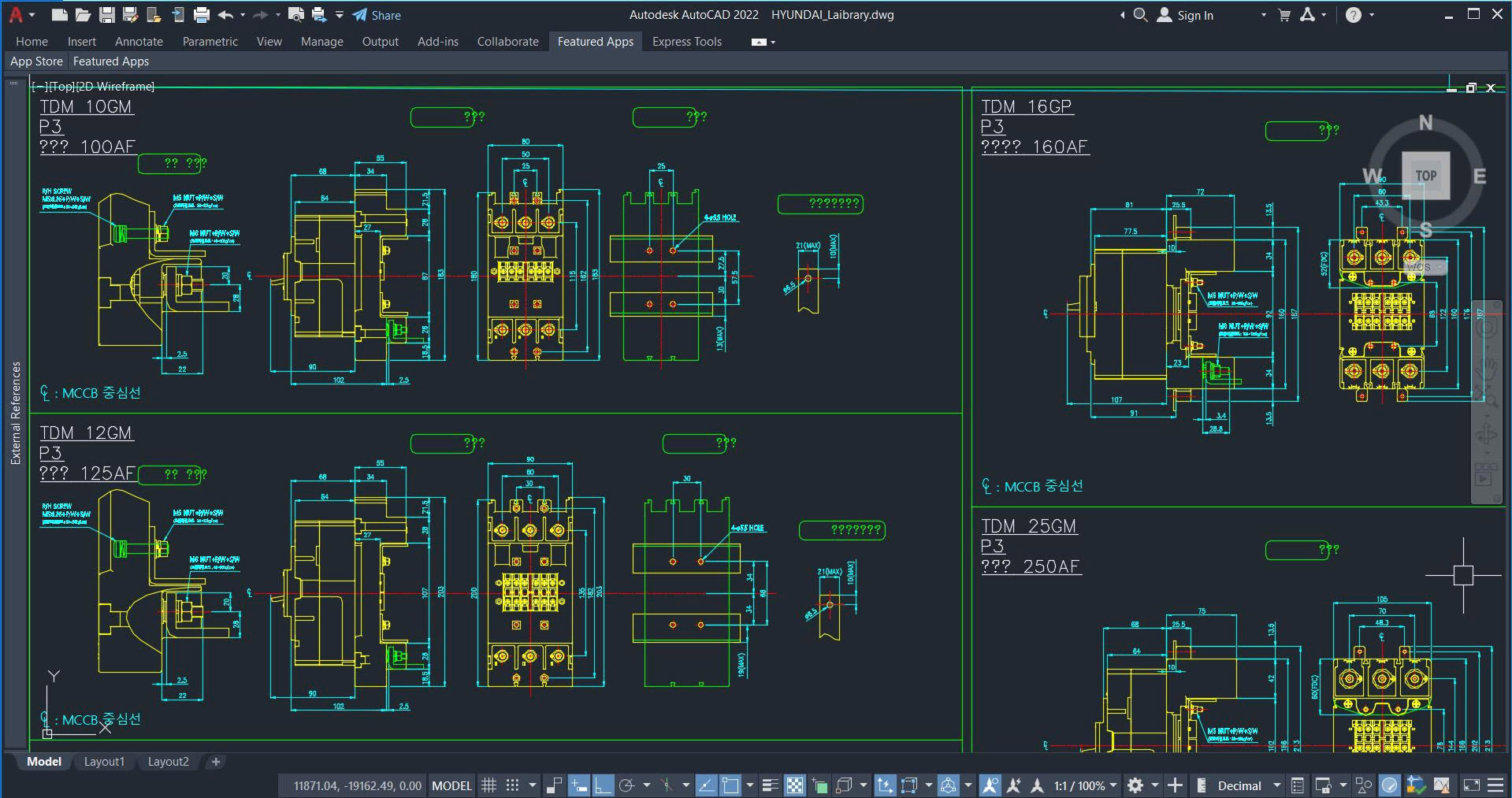Click the Search magnifier icon in title bar
The image size is (1512, 798).
tap(1140, 14)
